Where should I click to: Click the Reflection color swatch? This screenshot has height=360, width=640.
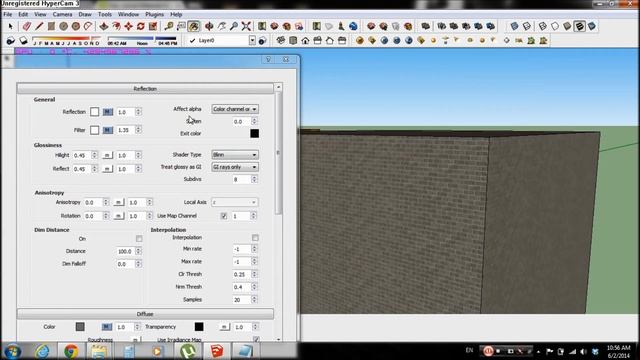(x=94, y=112)
